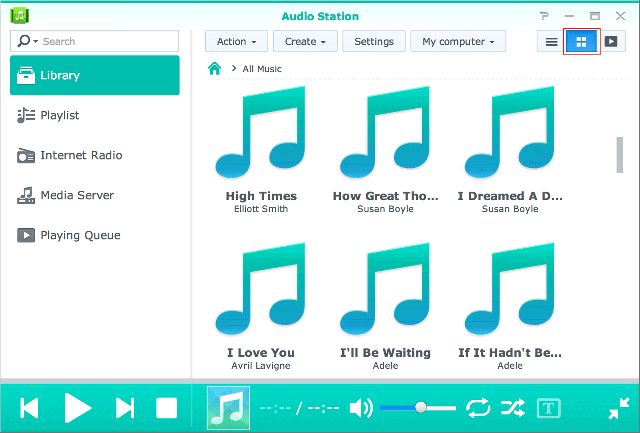Image resolution: width=640 pixels, height=433 pixels.
Task: Expand the My computer output dropdown
Action: pos(458,41)
